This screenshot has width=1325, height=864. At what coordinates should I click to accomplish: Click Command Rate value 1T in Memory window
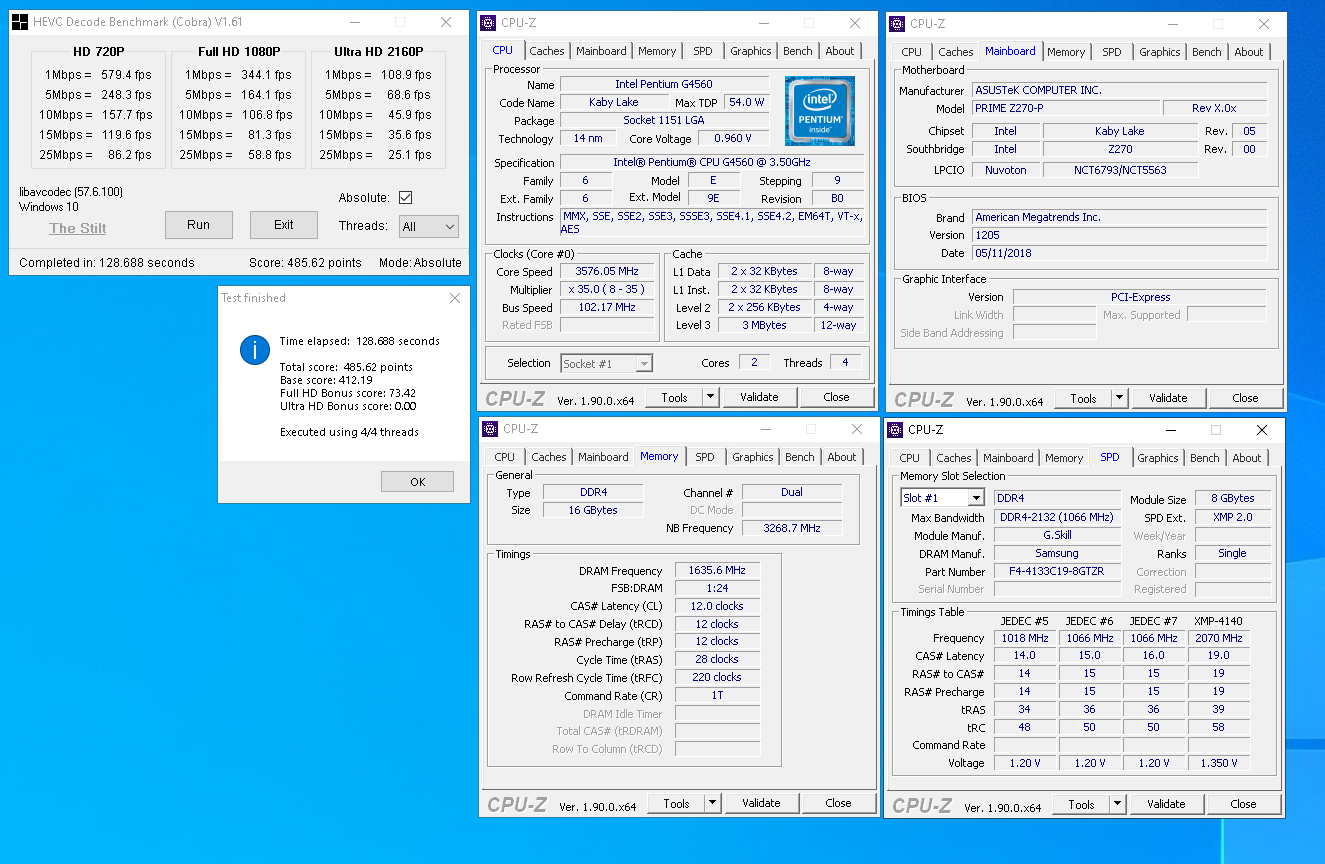(x=717, y=696)
